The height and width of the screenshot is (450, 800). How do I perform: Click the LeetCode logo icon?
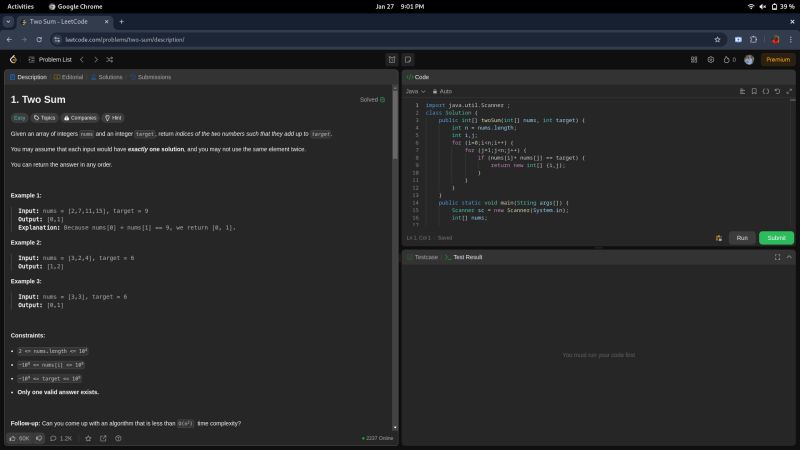click(13, 60)
